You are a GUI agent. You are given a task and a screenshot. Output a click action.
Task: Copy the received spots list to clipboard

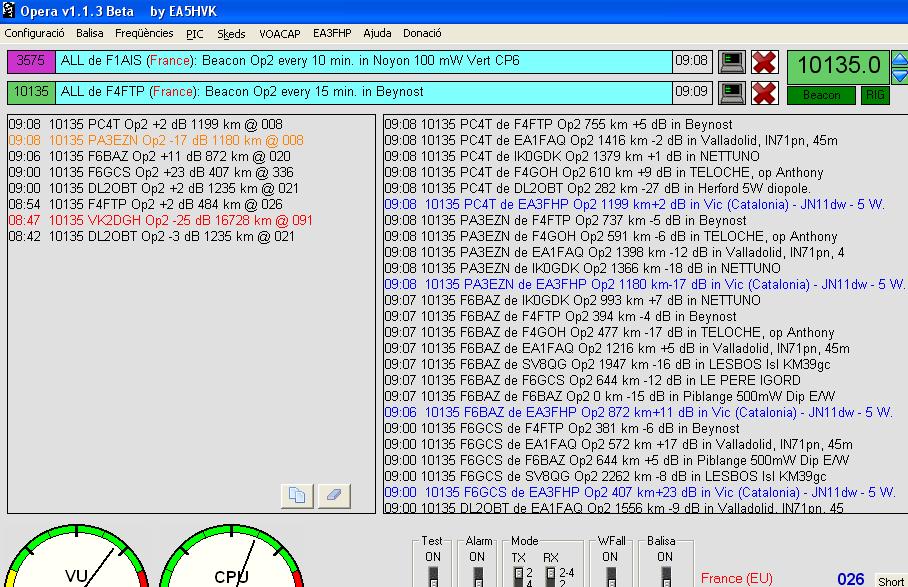pyautogui.click(x=298, y=495)
